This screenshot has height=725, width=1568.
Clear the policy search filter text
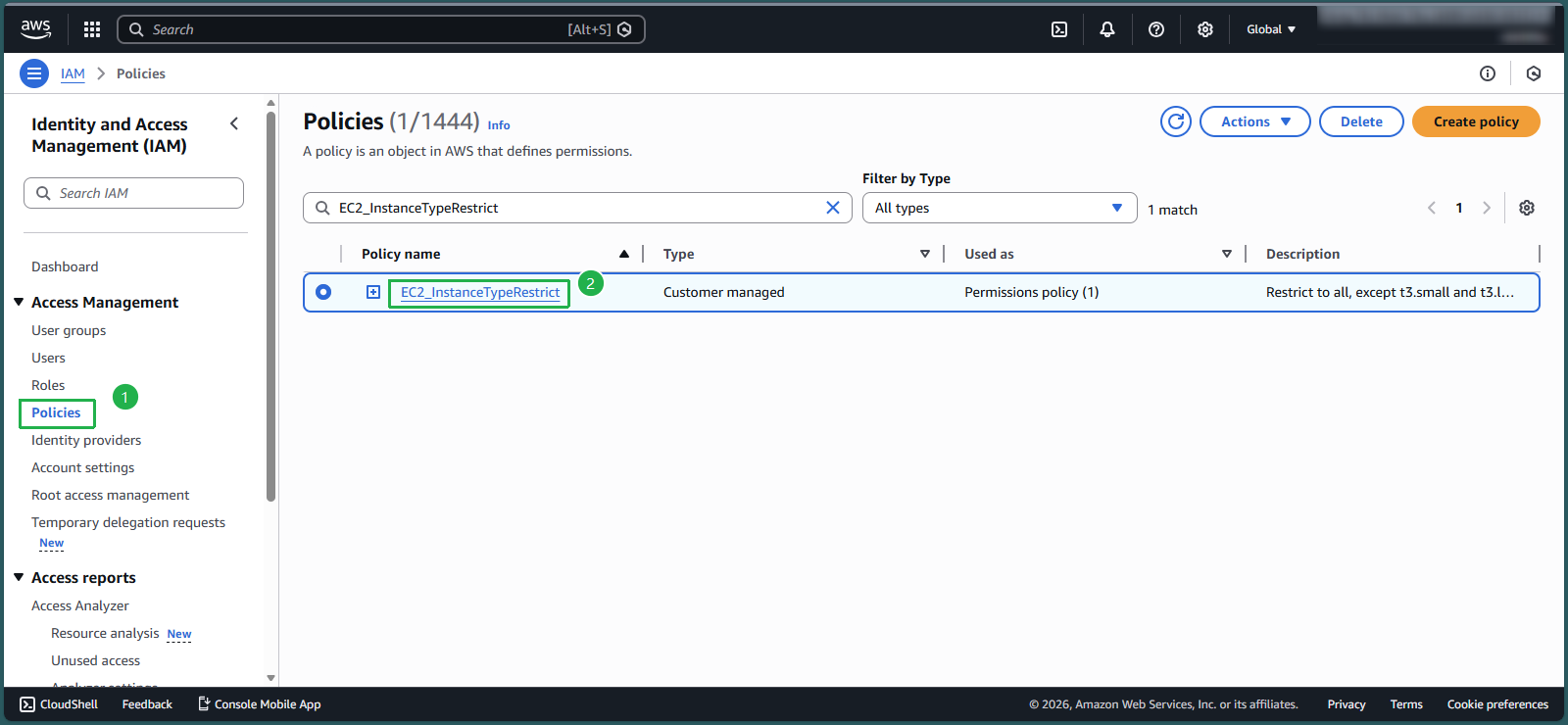point(833,208)
